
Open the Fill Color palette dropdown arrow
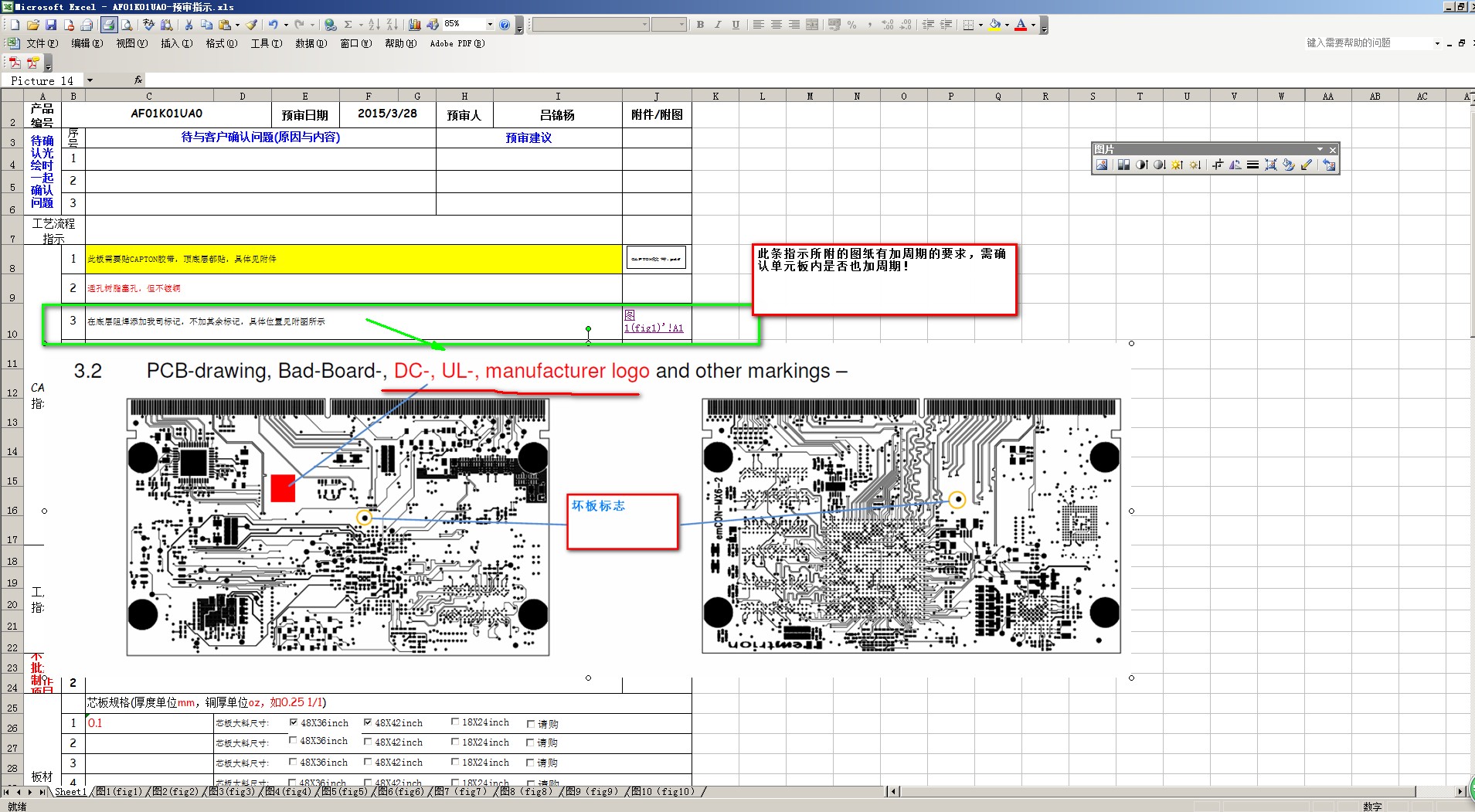(x=1007, y=25)
